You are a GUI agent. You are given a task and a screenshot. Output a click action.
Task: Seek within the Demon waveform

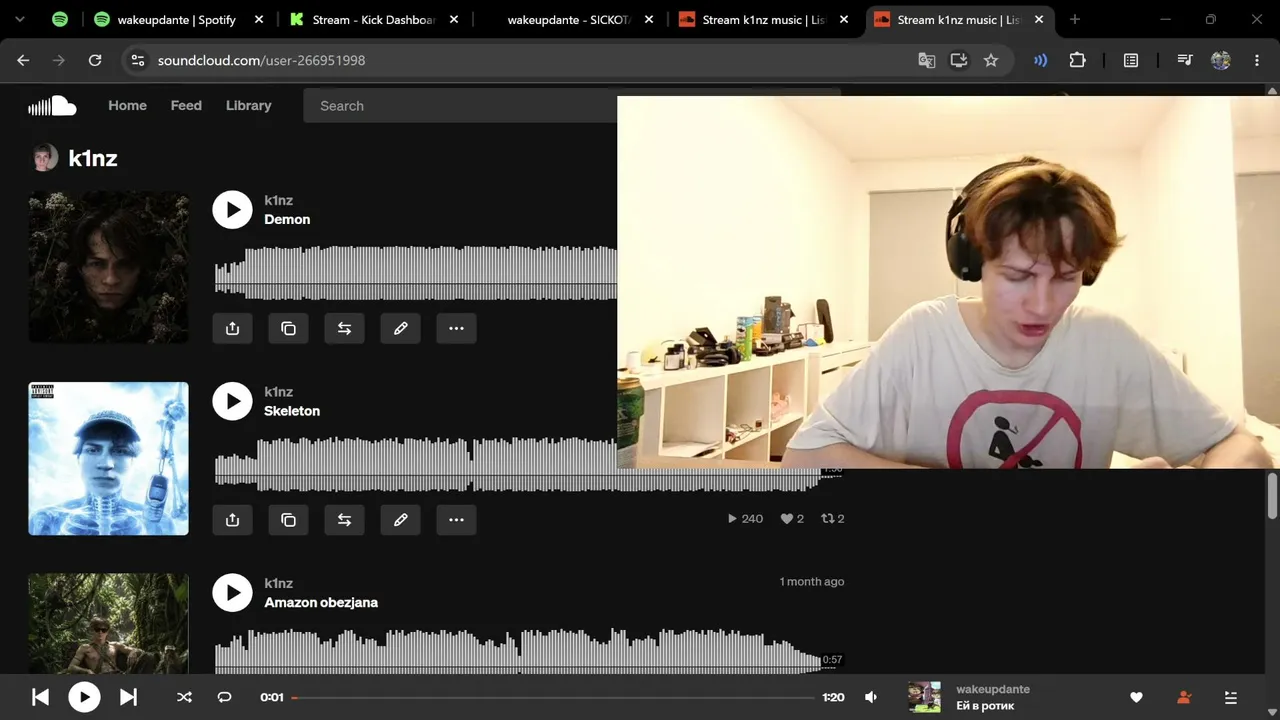coord(415,273)
